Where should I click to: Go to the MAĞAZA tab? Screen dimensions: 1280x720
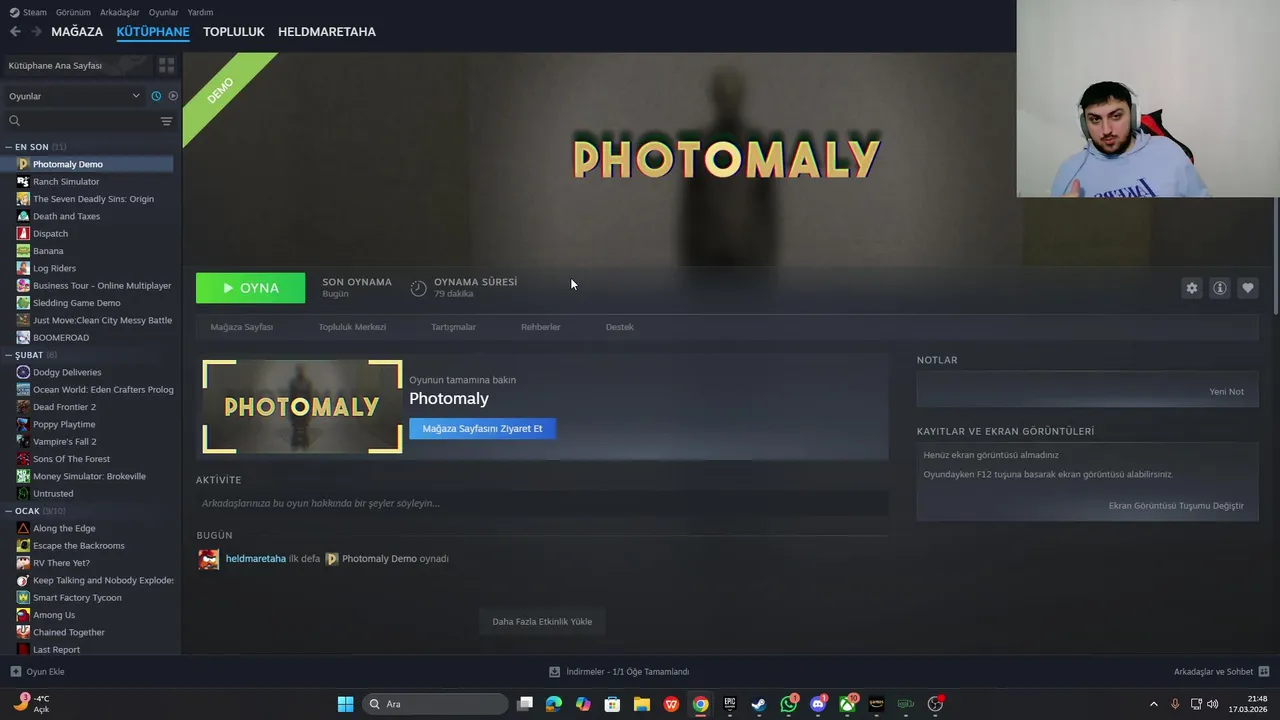[x=77, y=32]
